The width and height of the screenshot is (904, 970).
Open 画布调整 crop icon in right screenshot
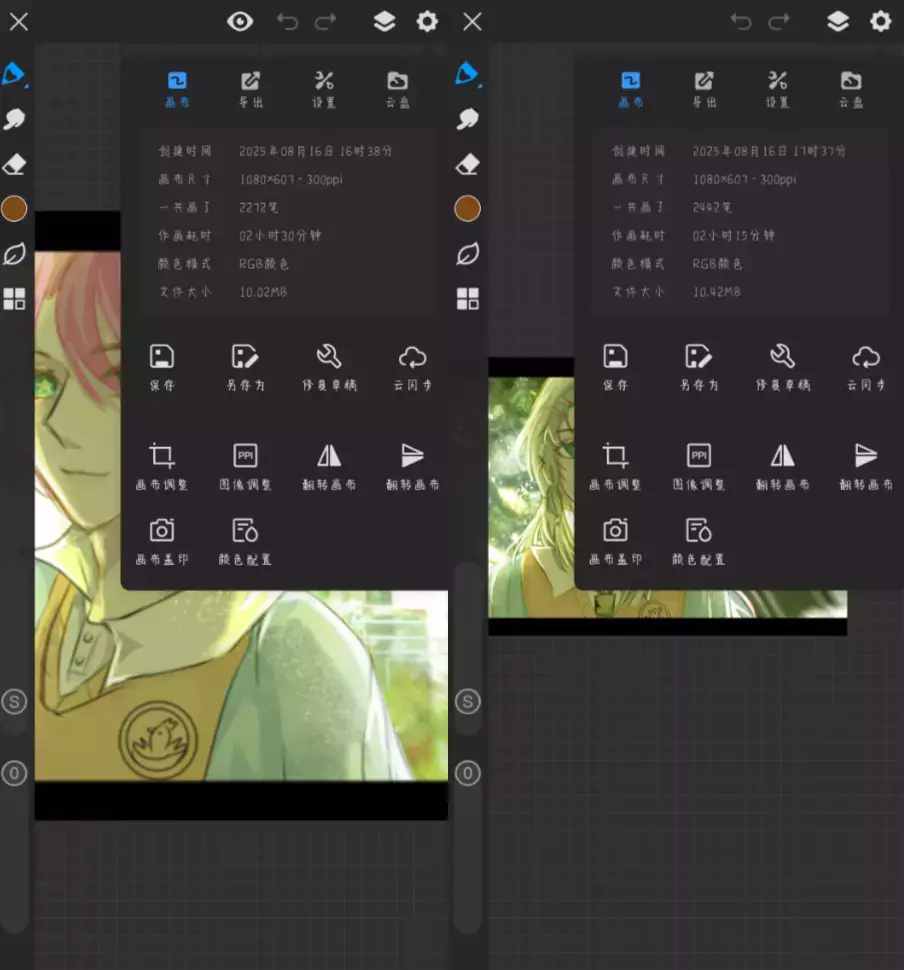click(616, 467)
